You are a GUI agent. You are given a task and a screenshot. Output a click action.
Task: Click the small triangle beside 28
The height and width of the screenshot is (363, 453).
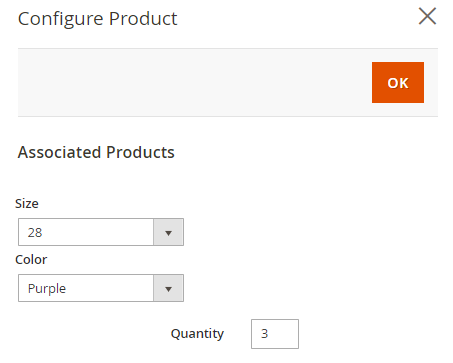coord(168,233)
